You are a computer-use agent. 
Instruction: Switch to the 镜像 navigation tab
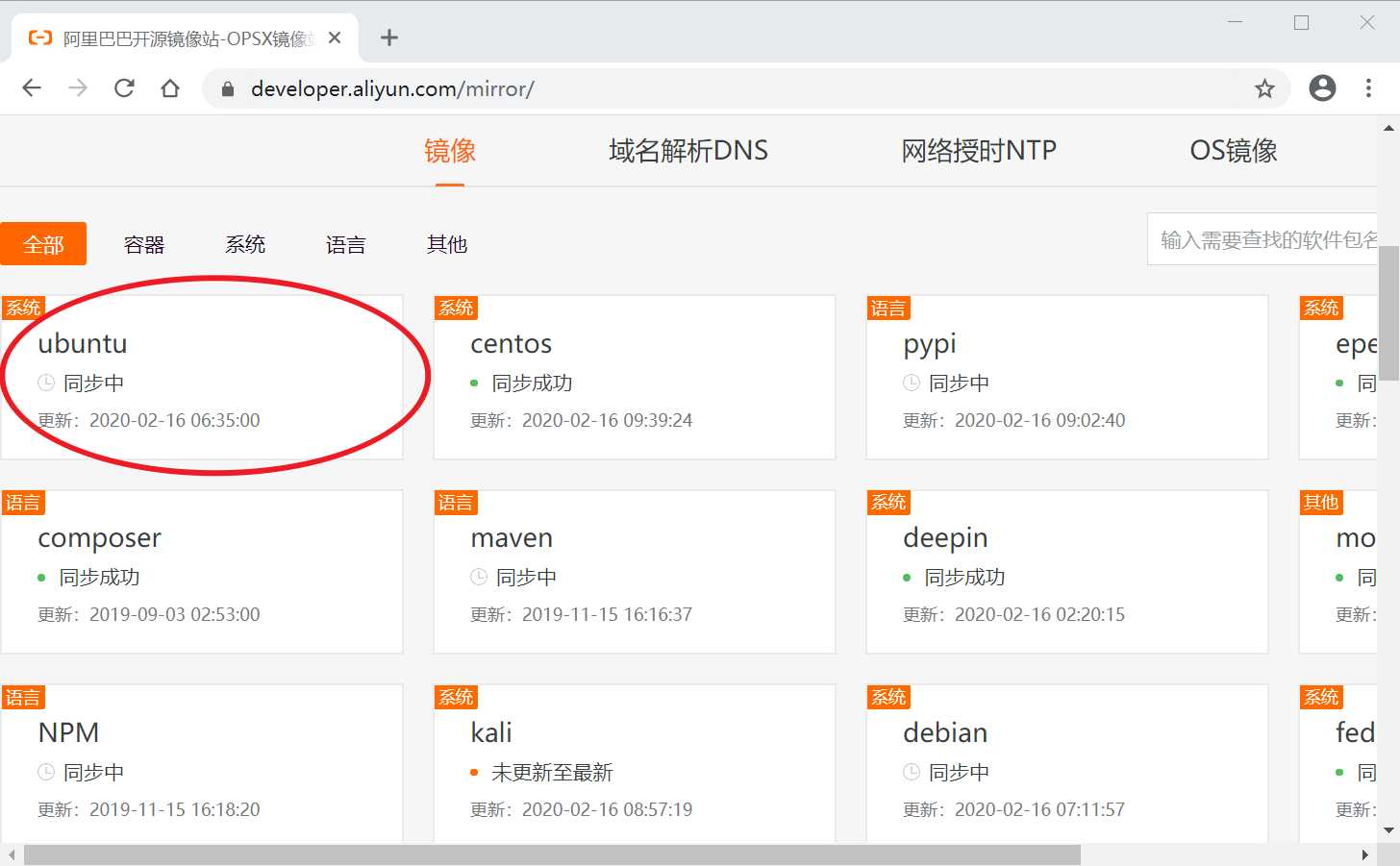click(x=450, y=151)
